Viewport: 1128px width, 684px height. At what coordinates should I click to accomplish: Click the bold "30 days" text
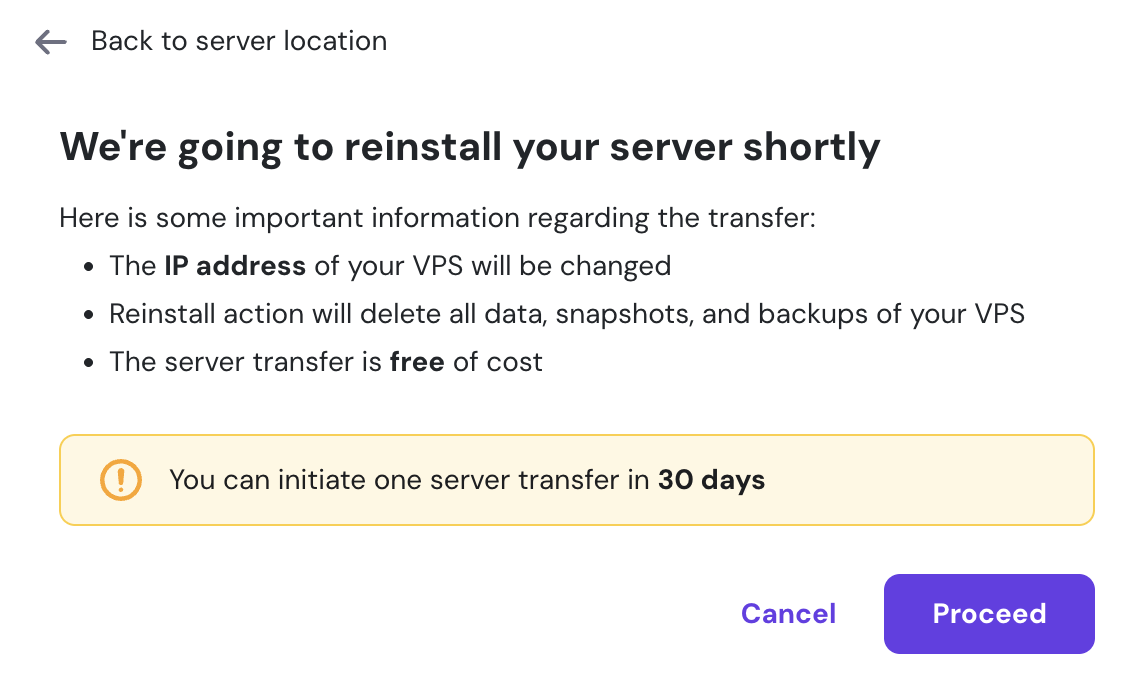pos(711,480)
